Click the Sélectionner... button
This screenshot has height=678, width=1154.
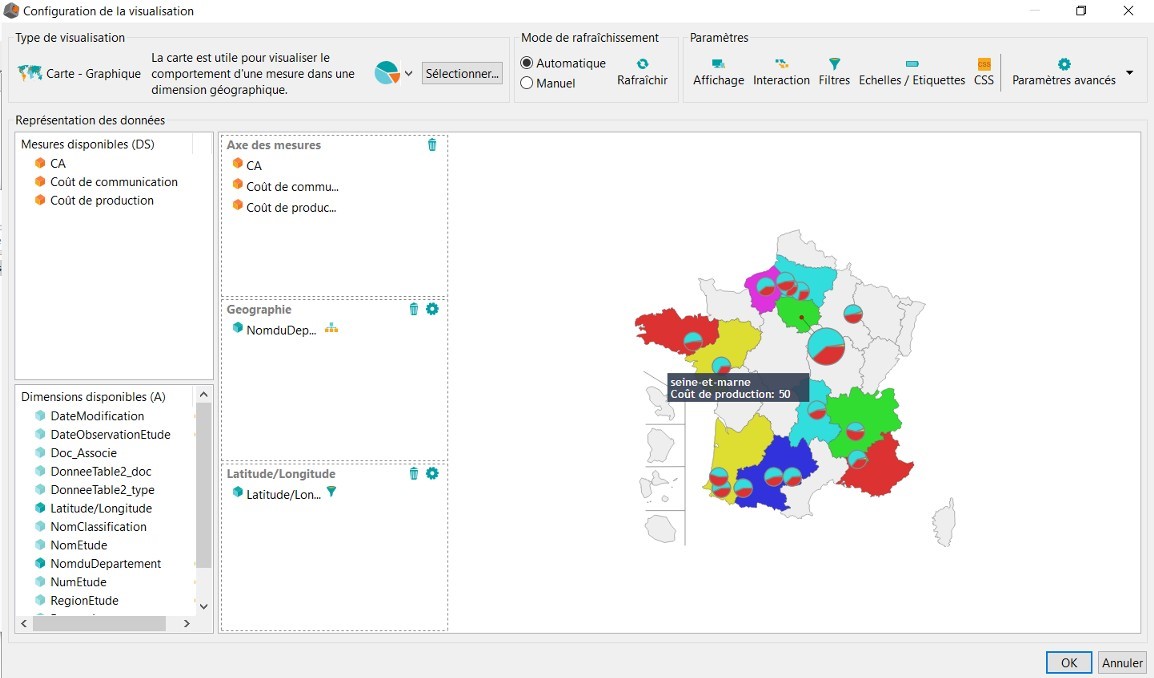[x=461, y=74]
